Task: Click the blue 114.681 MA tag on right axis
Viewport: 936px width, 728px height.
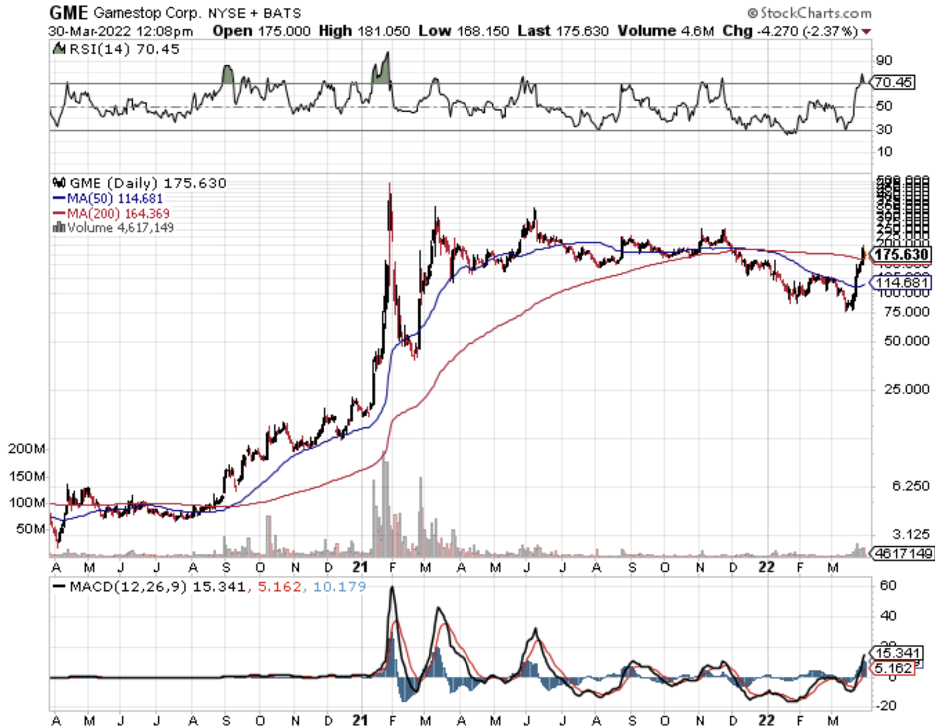Action: (901, 282)
